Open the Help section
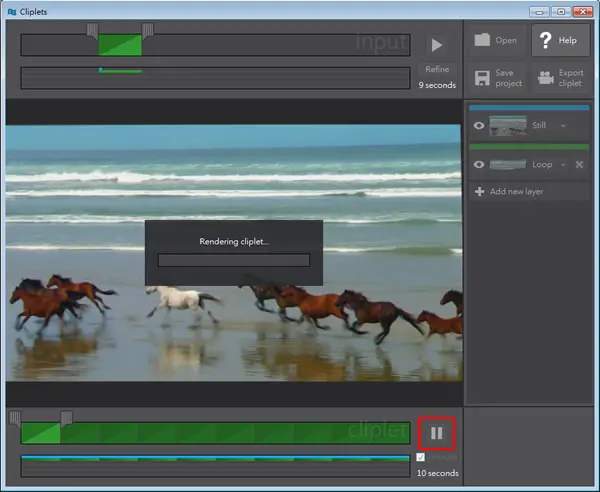 point(560,40)
